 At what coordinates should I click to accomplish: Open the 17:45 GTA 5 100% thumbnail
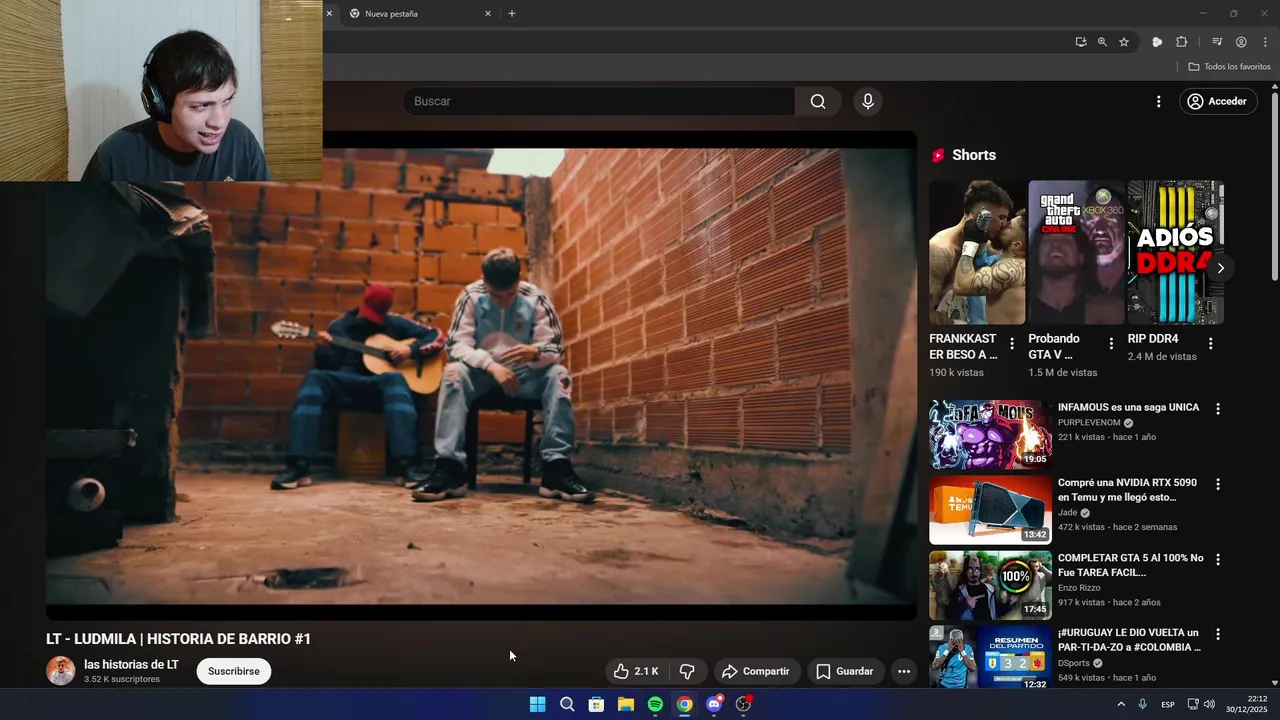pyautogui.click(x=990, y=585)
